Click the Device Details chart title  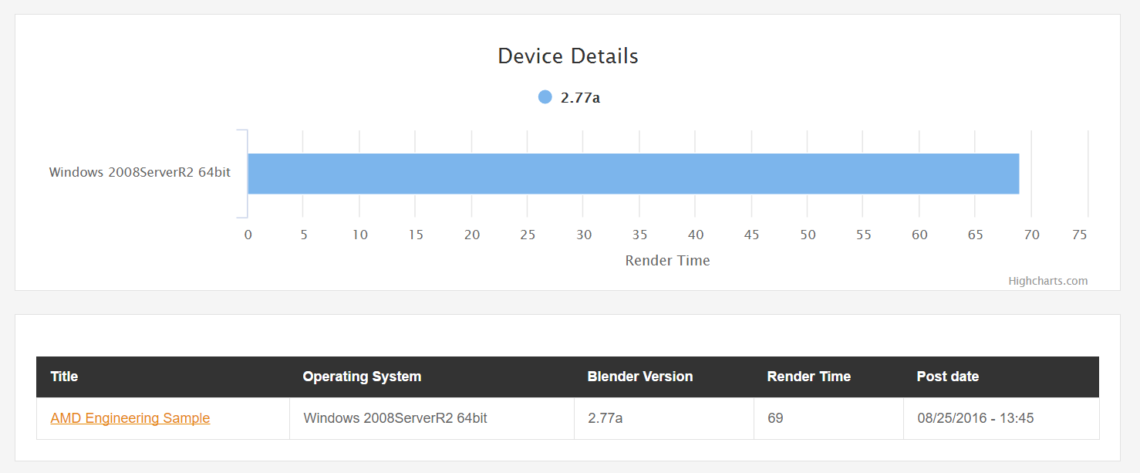tap(568, 56)
